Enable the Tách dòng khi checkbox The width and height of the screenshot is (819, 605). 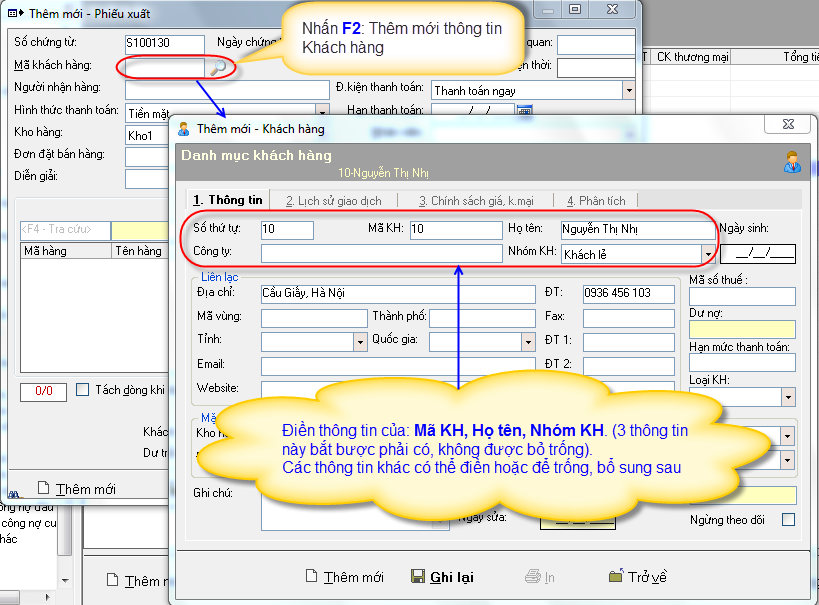83,390
